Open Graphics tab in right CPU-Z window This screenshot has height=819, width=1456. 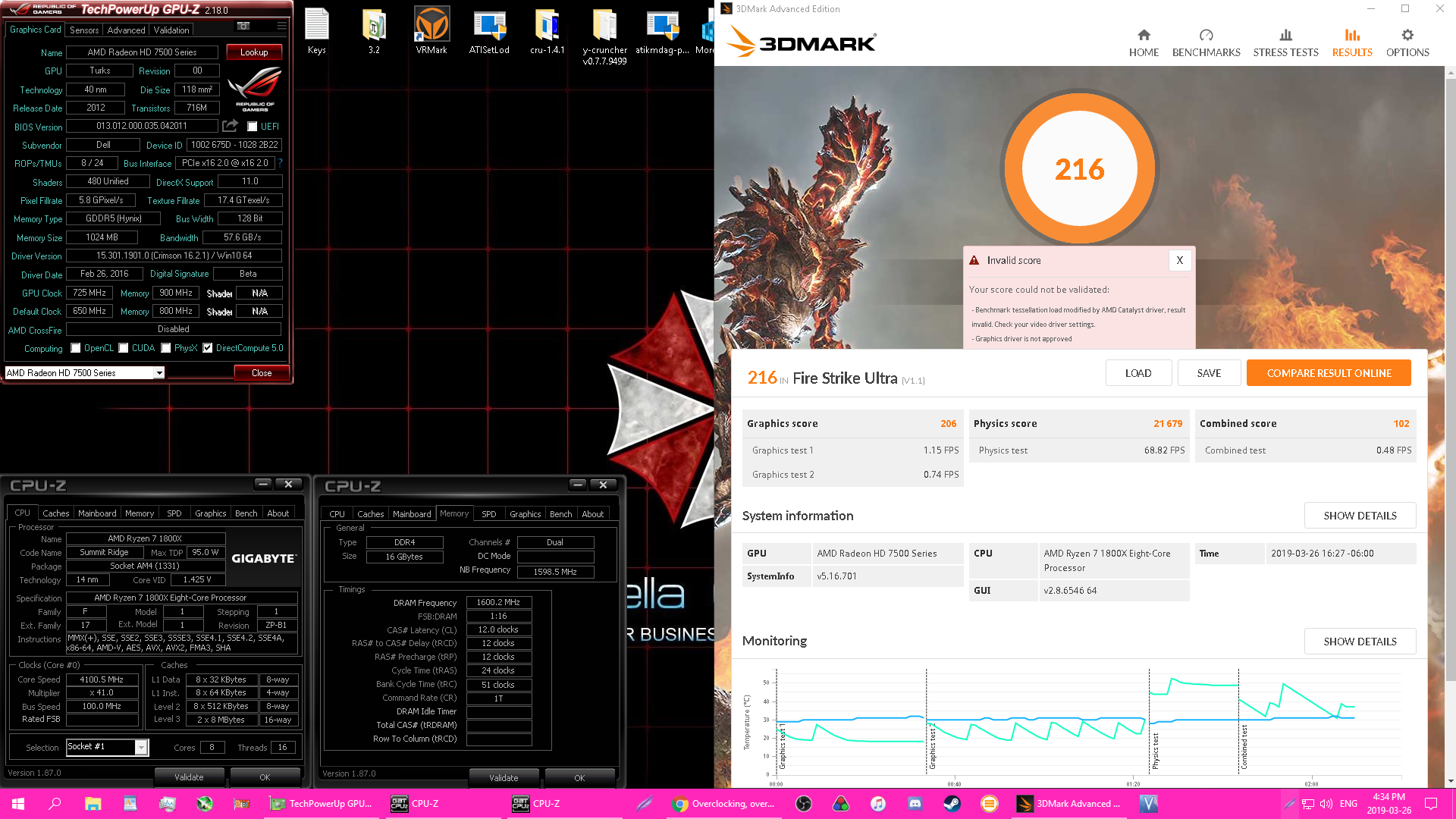point(525,514)
